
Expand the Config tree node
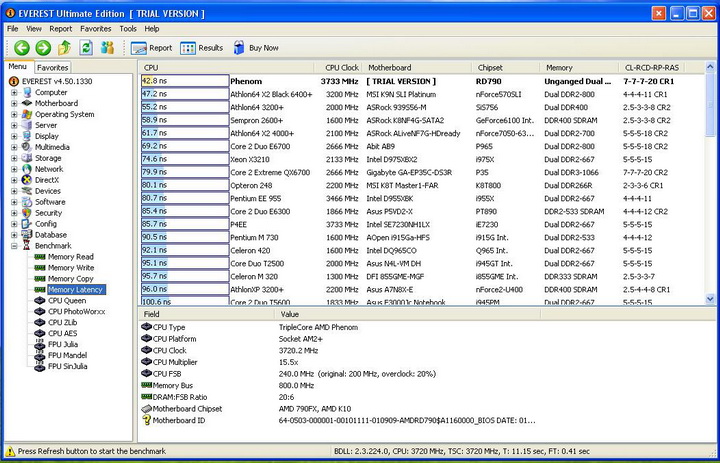pyautogui.click(x=14, y=224)
